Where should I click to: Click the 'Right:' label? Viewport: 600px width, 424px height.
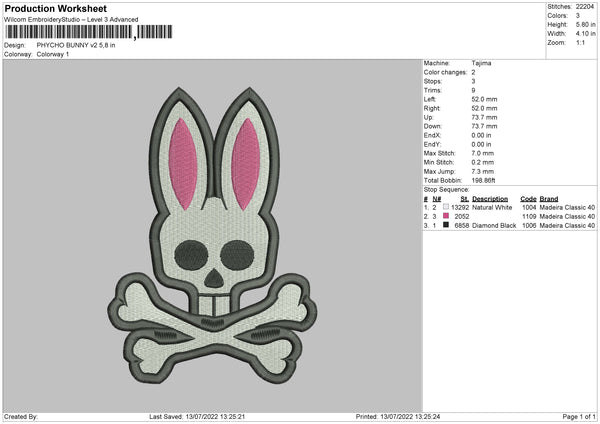pos(432,108)
